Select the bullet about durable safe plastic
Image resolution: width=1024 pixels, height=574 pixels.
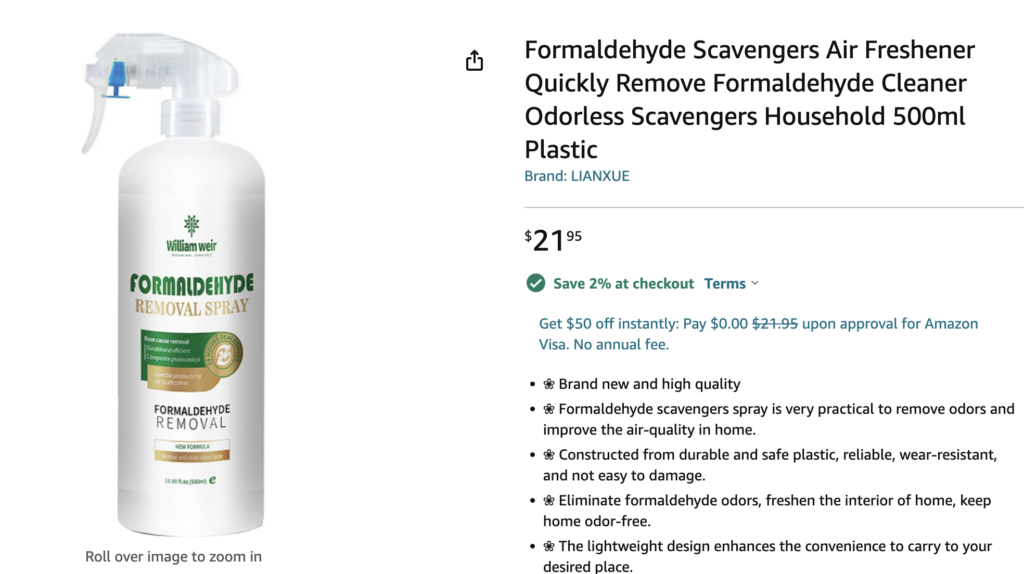coord(770,465)
